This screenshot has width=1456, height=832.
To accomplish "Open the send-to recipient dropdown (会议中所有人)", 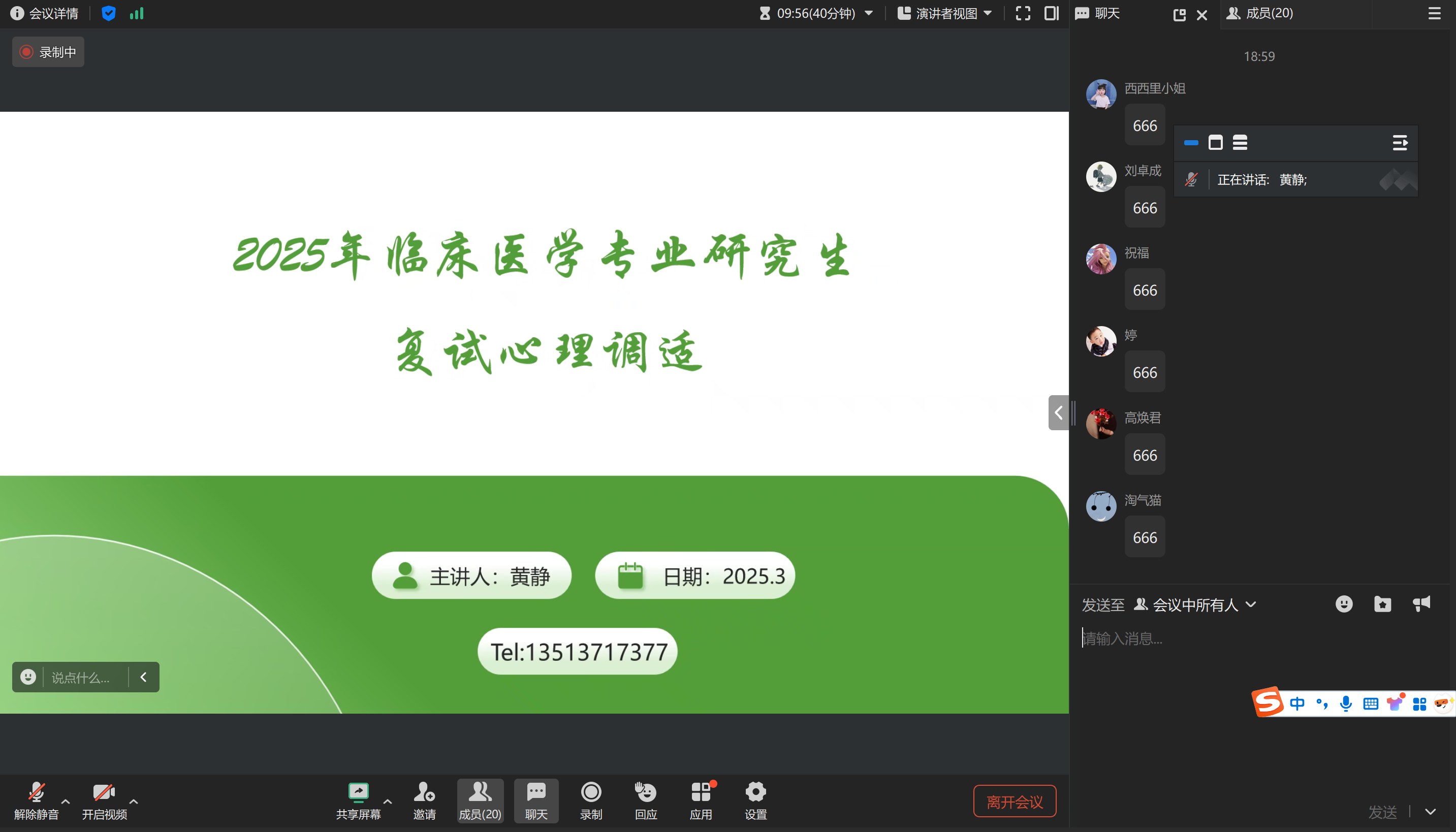I will click(x=1195, y=604).
